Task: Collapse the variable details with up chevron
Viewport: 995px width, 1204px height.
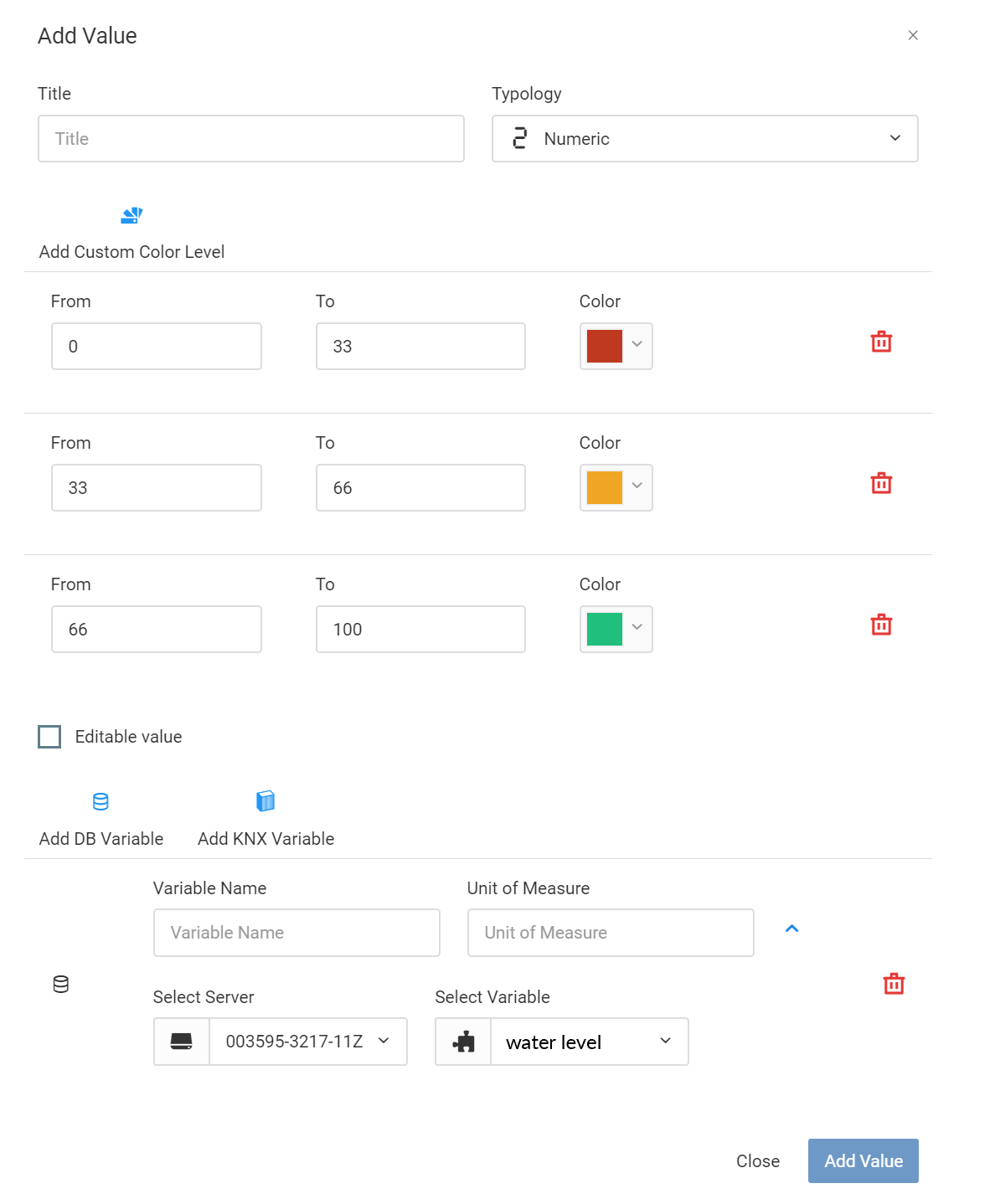Action: coord(791,929)
